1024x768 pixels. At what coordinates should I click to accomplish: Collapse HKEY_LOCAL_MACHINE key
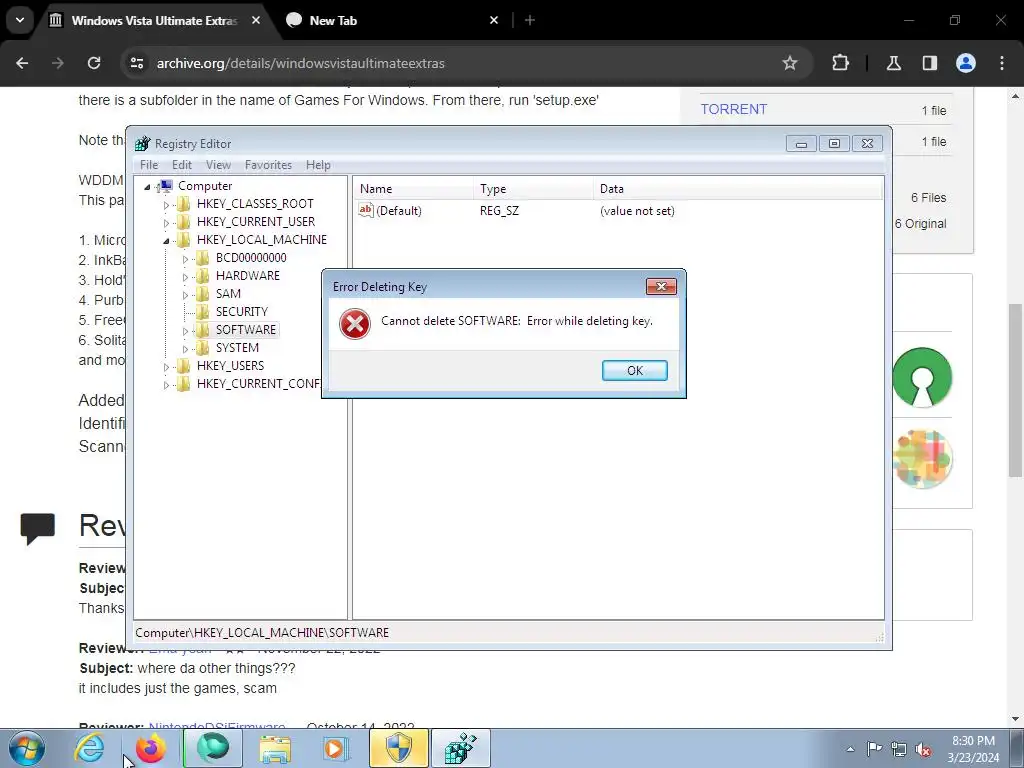pyautogui.click(x=167, y=240)
